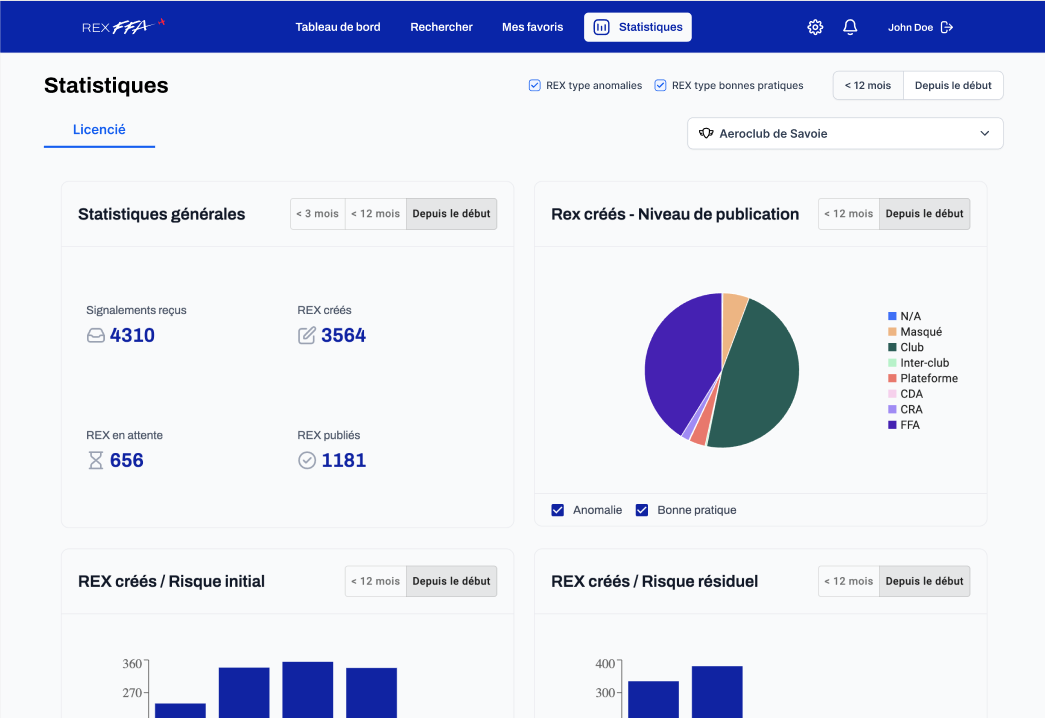
Task: Open notifications bell icon
Action: (850, 27)
